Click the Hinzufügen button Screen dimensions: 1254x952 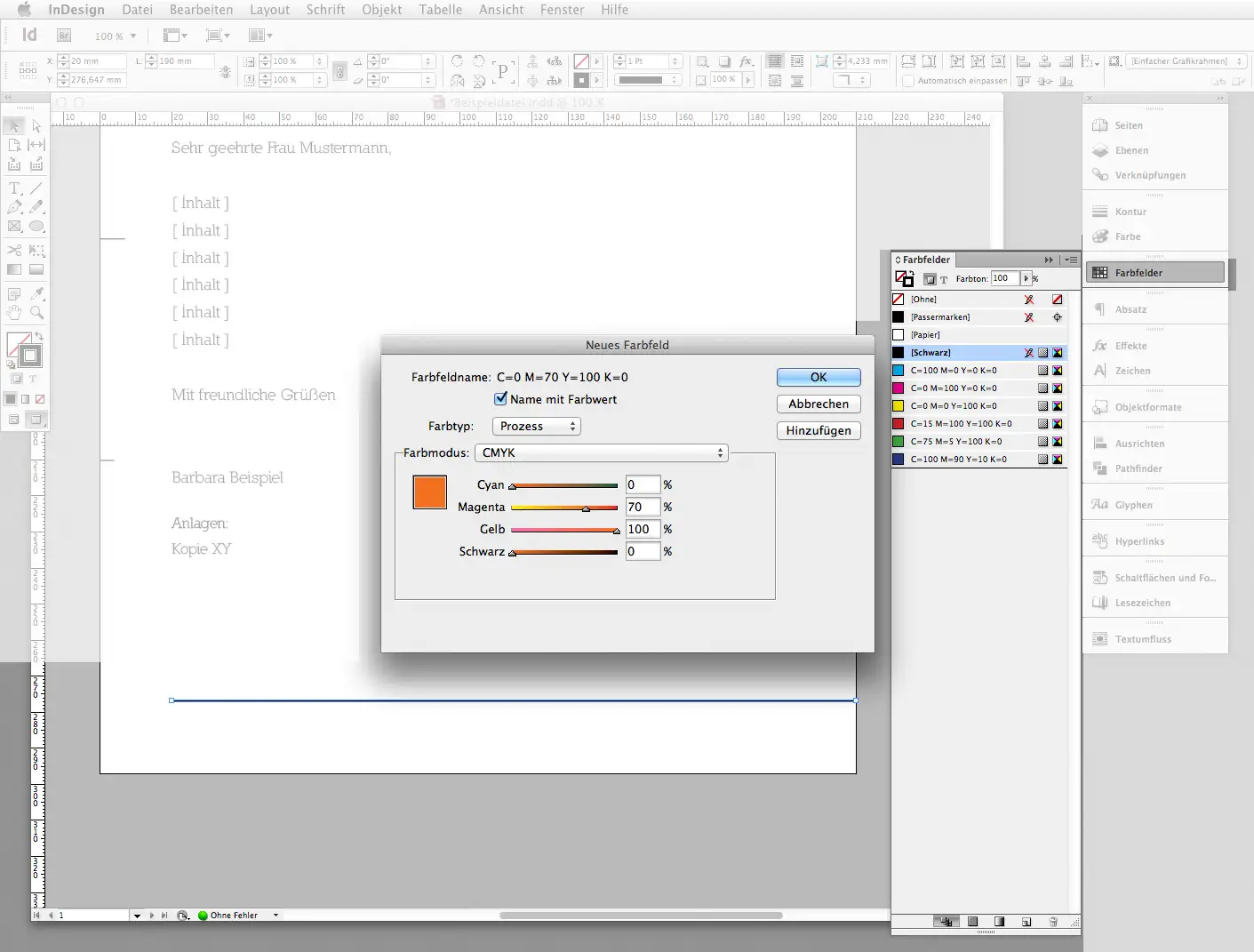click(818, 430)
